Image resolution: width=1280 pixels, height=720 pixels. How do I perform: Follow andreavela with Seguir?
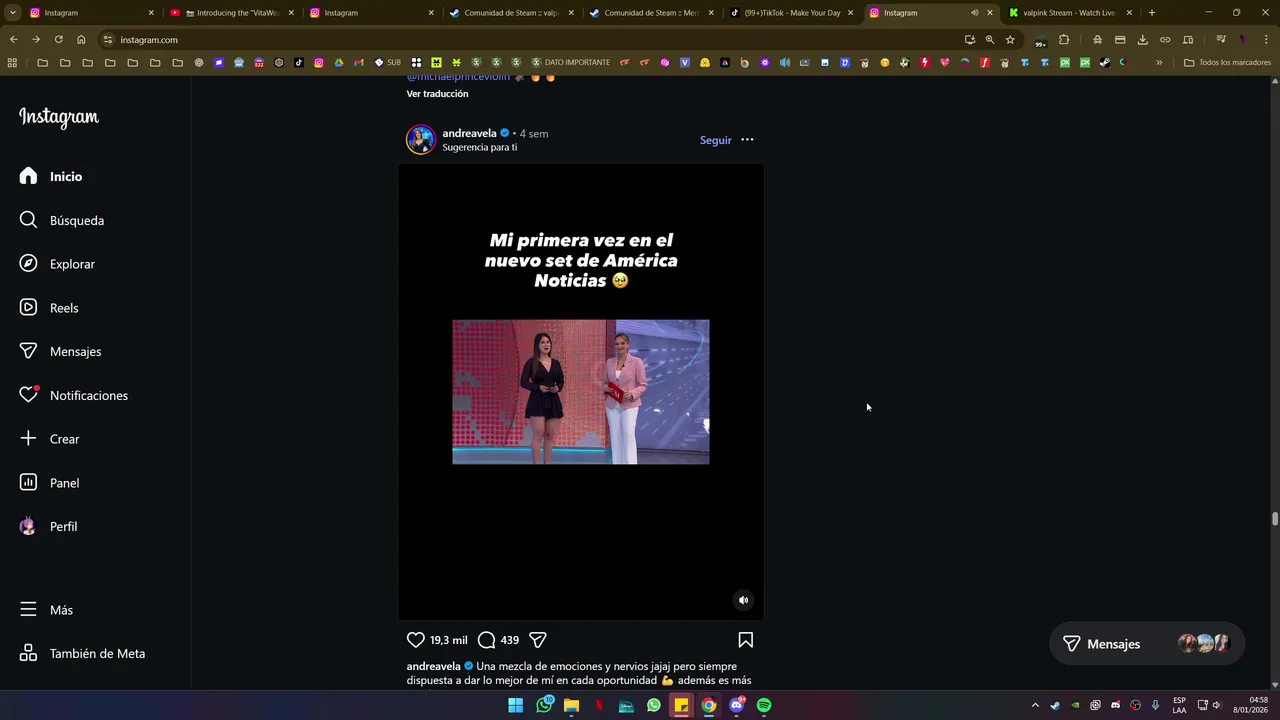[x=715, y=140]
